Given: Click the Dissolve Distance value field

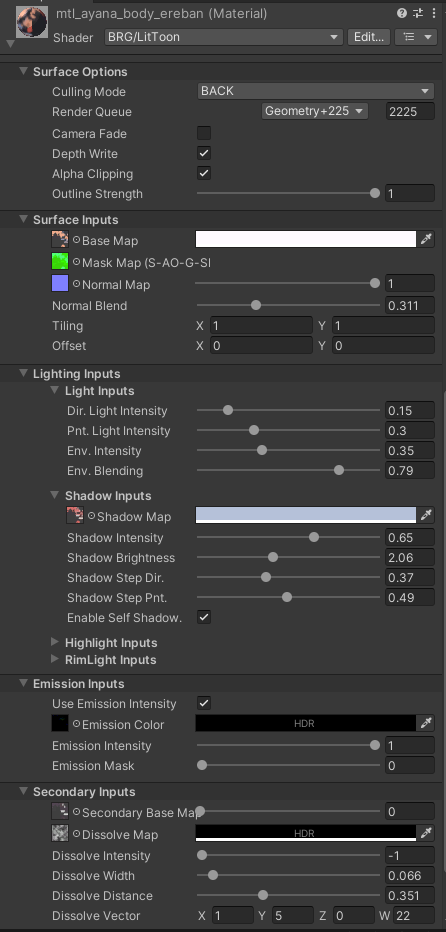Looking at the screenshot, I should [x=410, y=895].
